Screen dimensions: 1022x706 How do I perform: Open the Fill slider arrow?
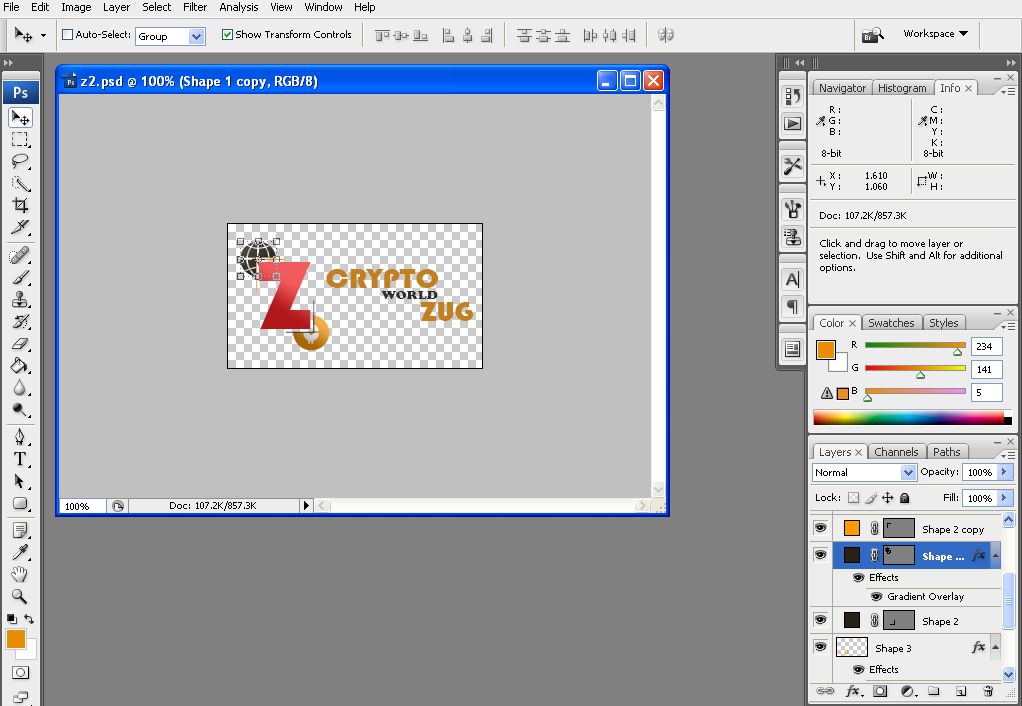[x=1004, y=498]
